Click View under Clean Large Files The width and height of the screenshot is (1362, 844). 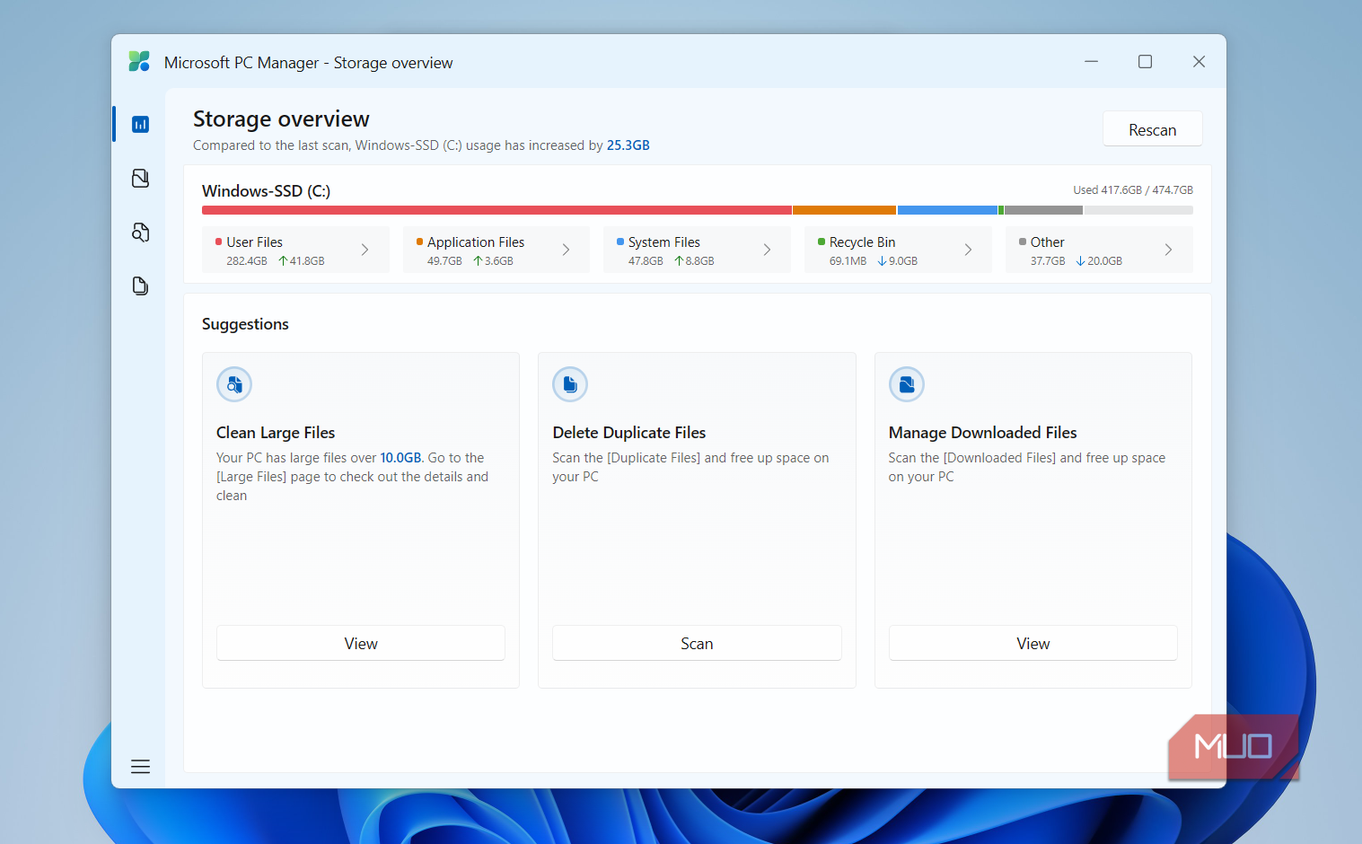click(361, 643)
